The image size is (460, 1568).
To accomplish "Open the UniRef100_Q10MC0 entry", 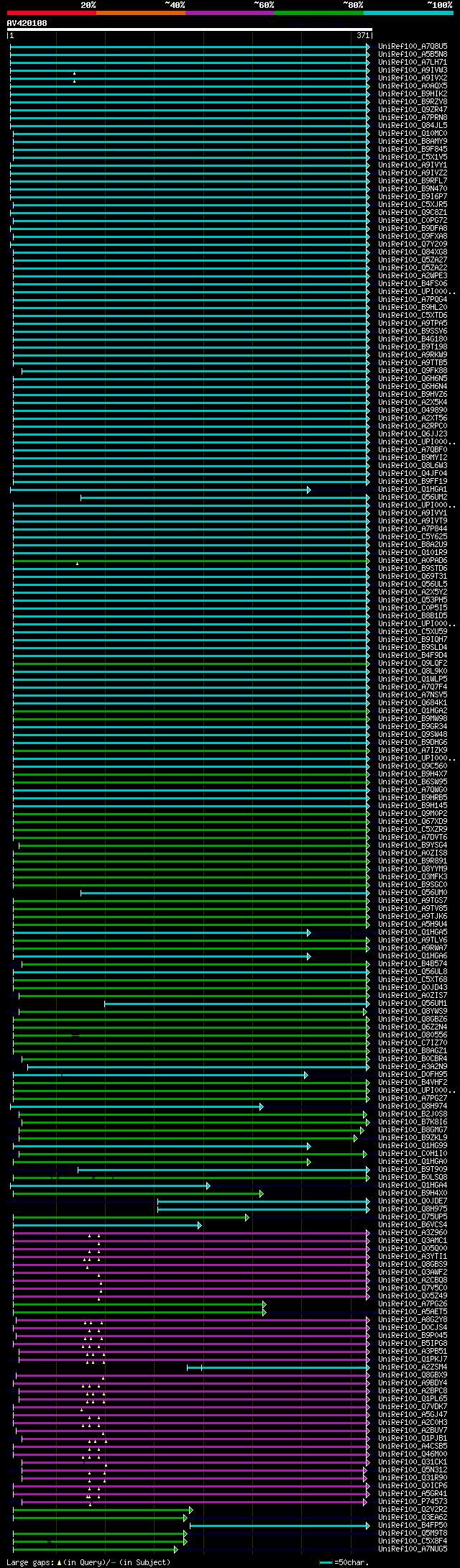I will [413, 133].
